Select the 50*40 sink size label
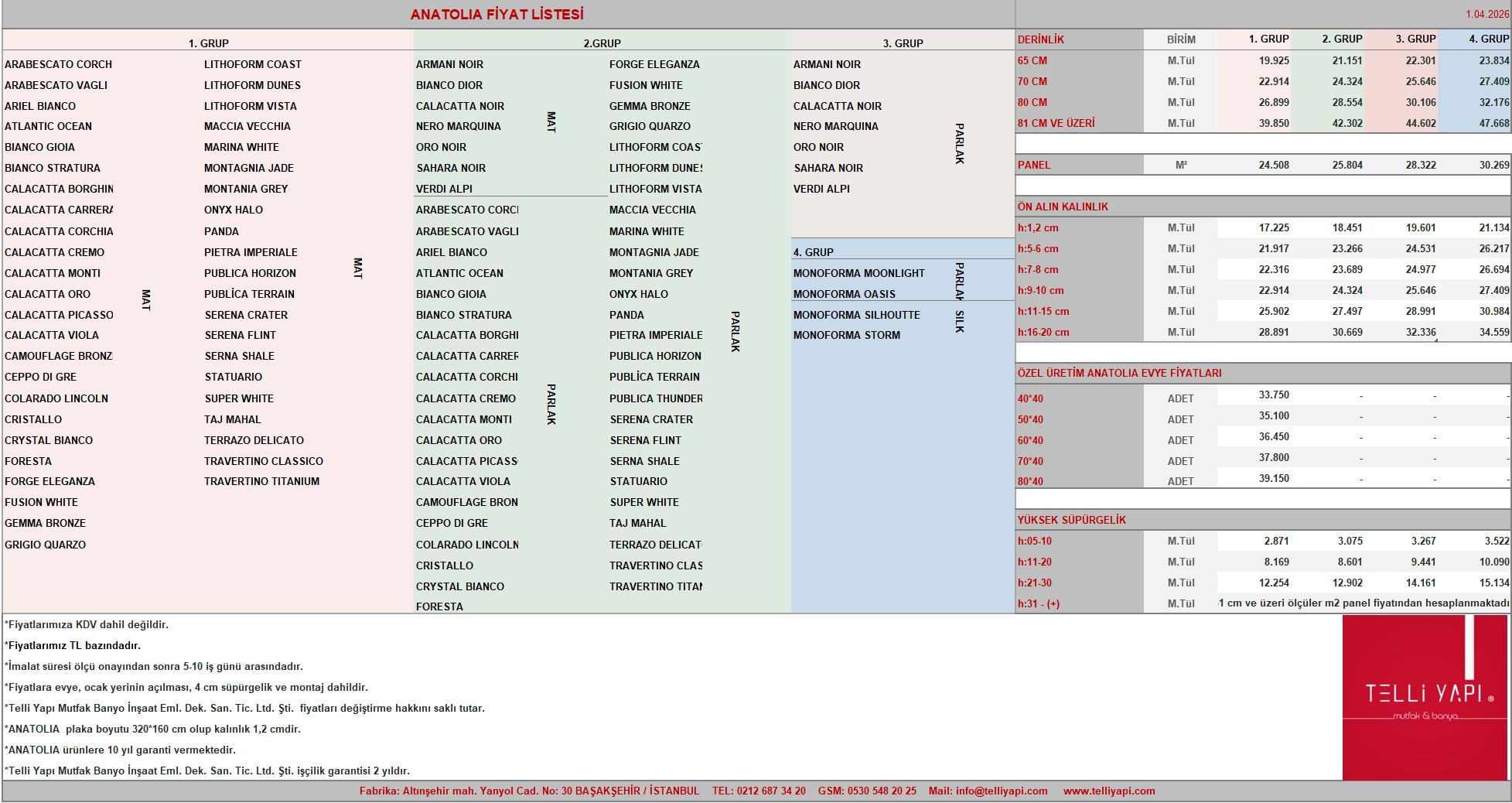The height and width of the screenshot is (803, 1512). click(x=1030, y=420)
